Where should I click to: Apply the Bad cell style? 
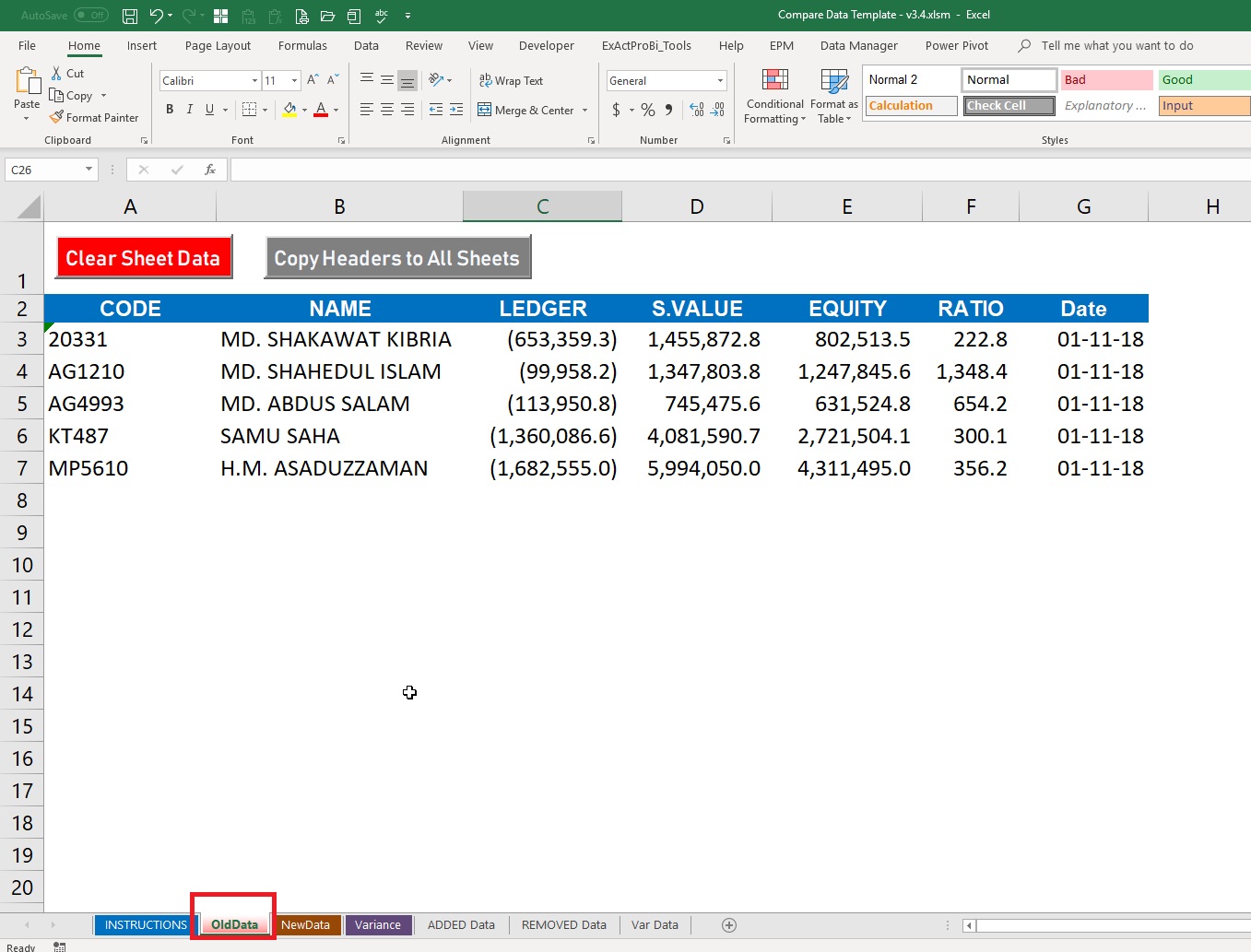pos(1107,80)
